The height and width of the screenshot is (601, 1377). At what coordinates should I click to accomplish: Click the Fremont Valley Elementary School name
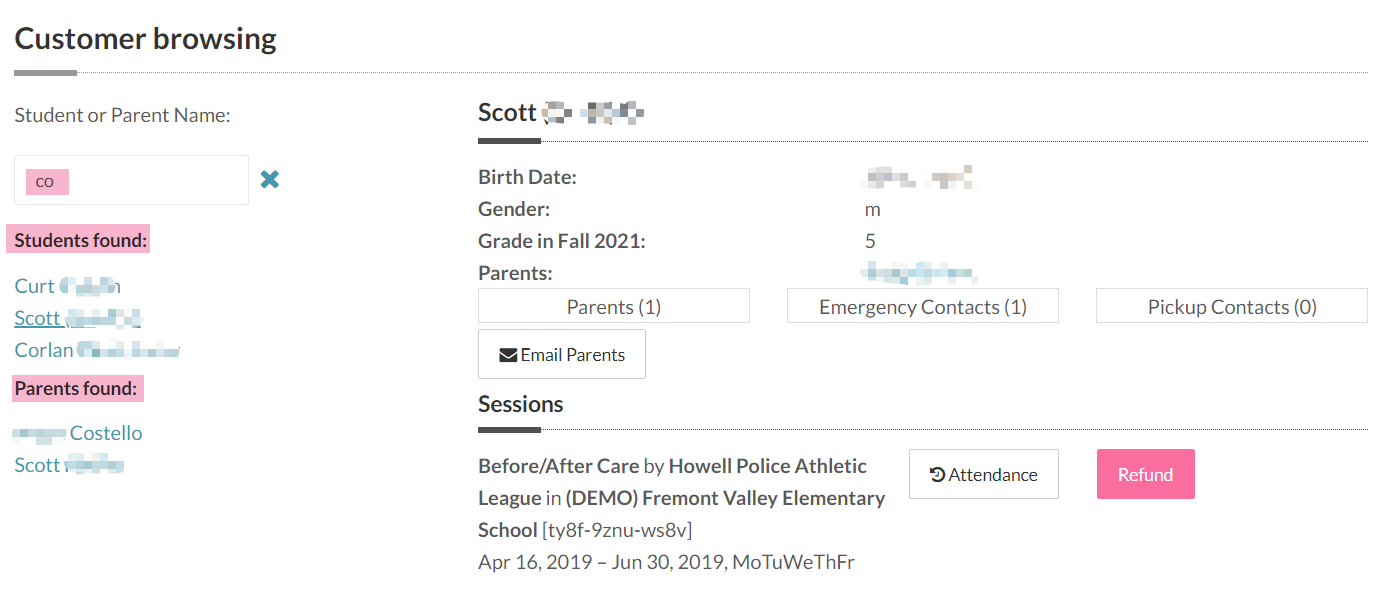point(682,514)
